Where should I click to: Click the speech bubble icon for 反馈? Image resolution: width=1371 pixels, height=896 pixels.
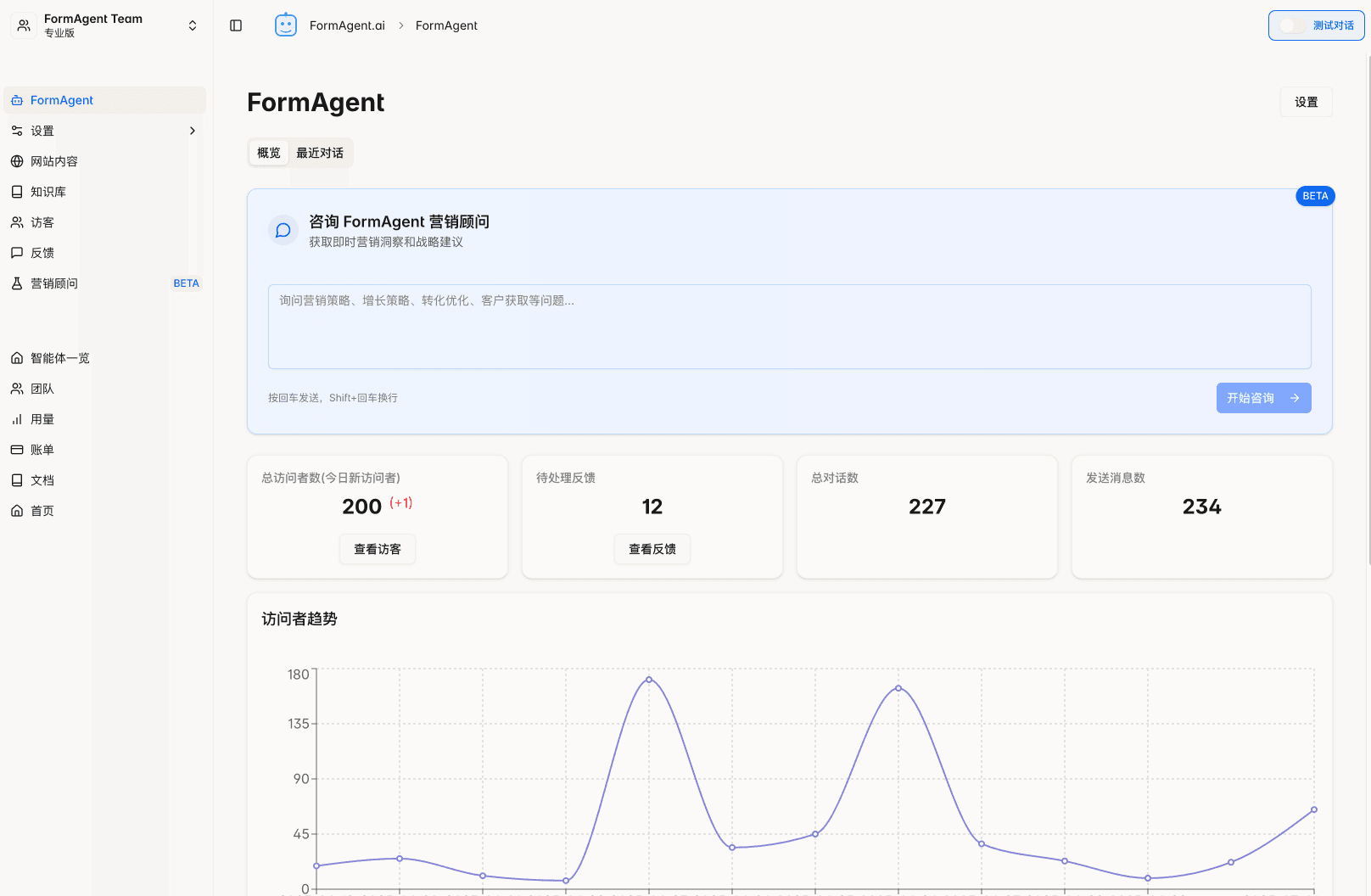[17, 253]
